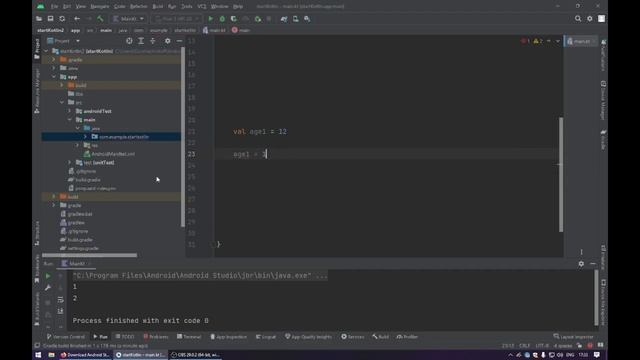Open the Terminal tool window
This screenshot has width=640, height=360.
tap(189, 337)
